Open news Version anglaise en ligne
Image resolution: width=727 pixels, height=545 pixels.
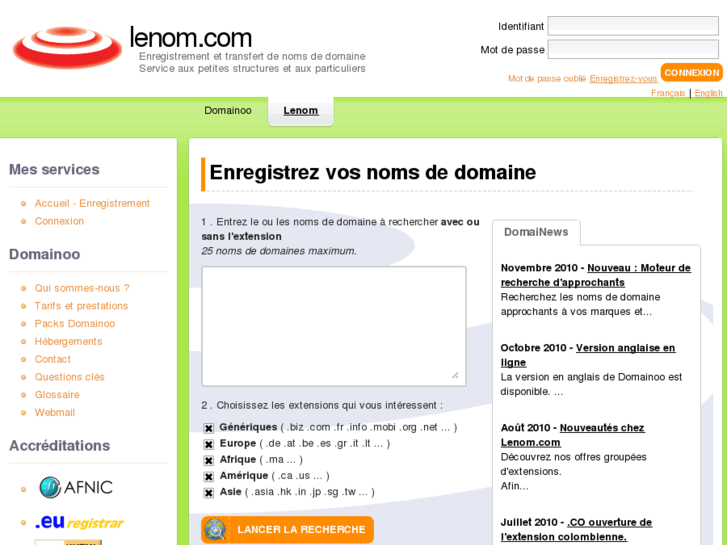588,355
